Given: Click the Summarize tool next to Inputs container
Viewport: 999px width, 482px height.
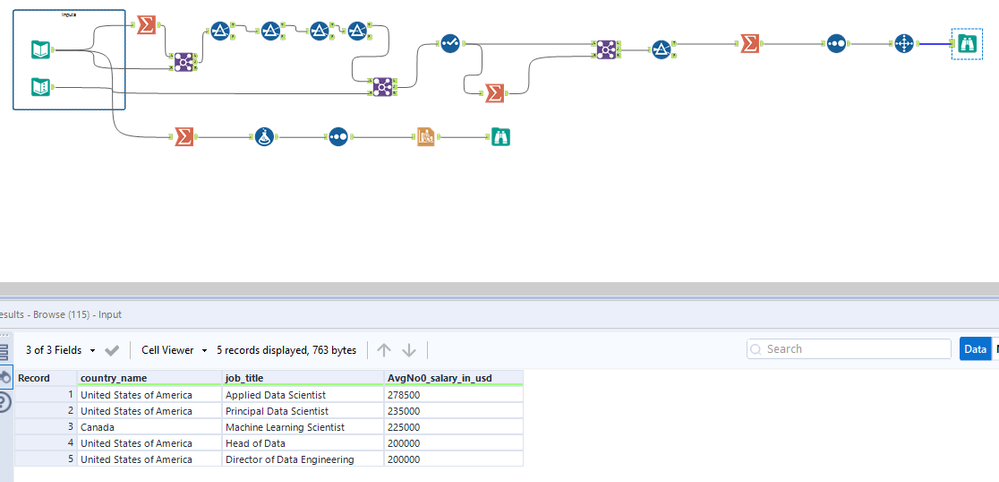Looking at the screenshot, I should (x=147, y=25).
